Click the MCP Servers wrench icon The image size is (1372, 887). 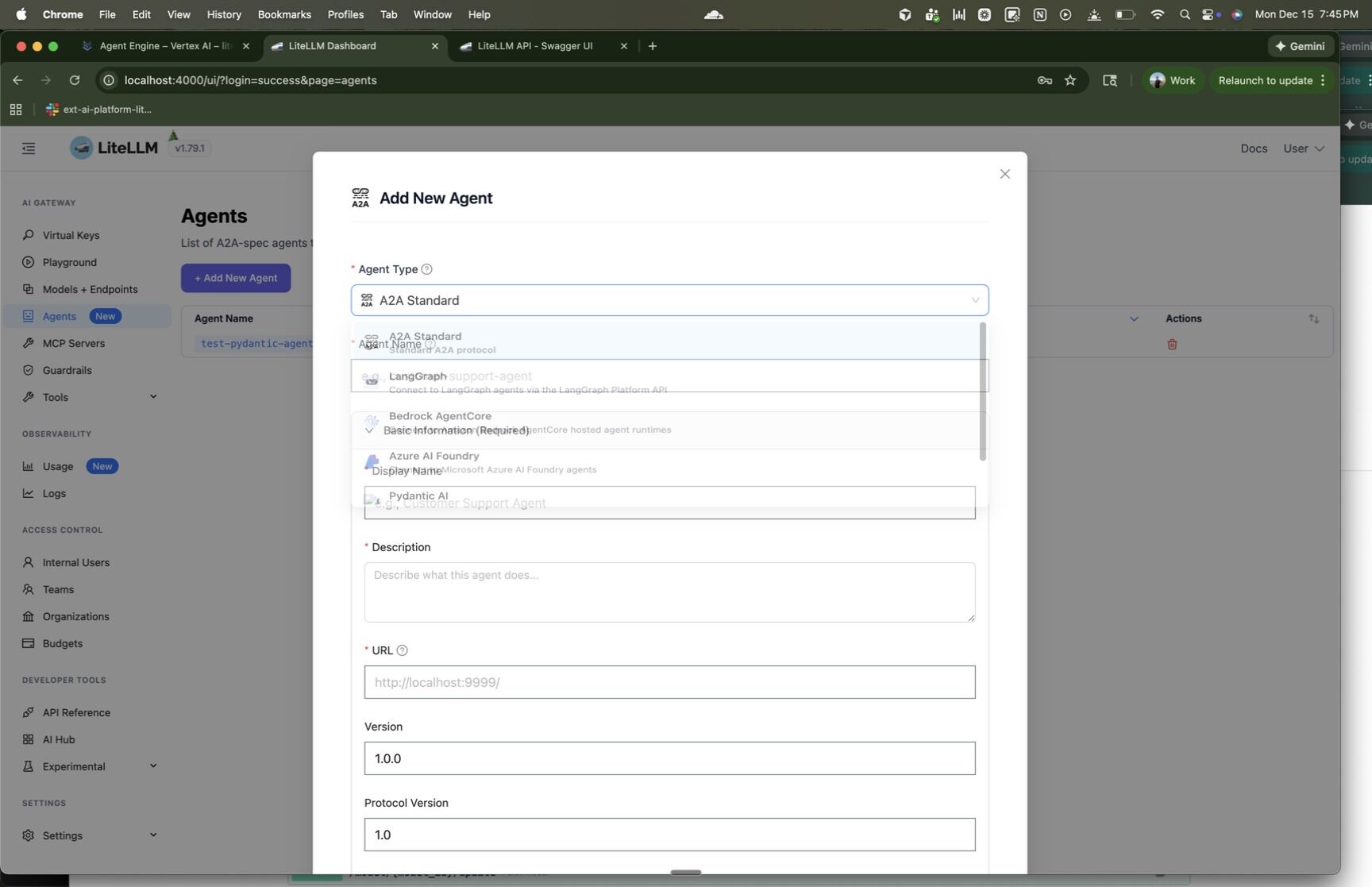coord(29,343)
